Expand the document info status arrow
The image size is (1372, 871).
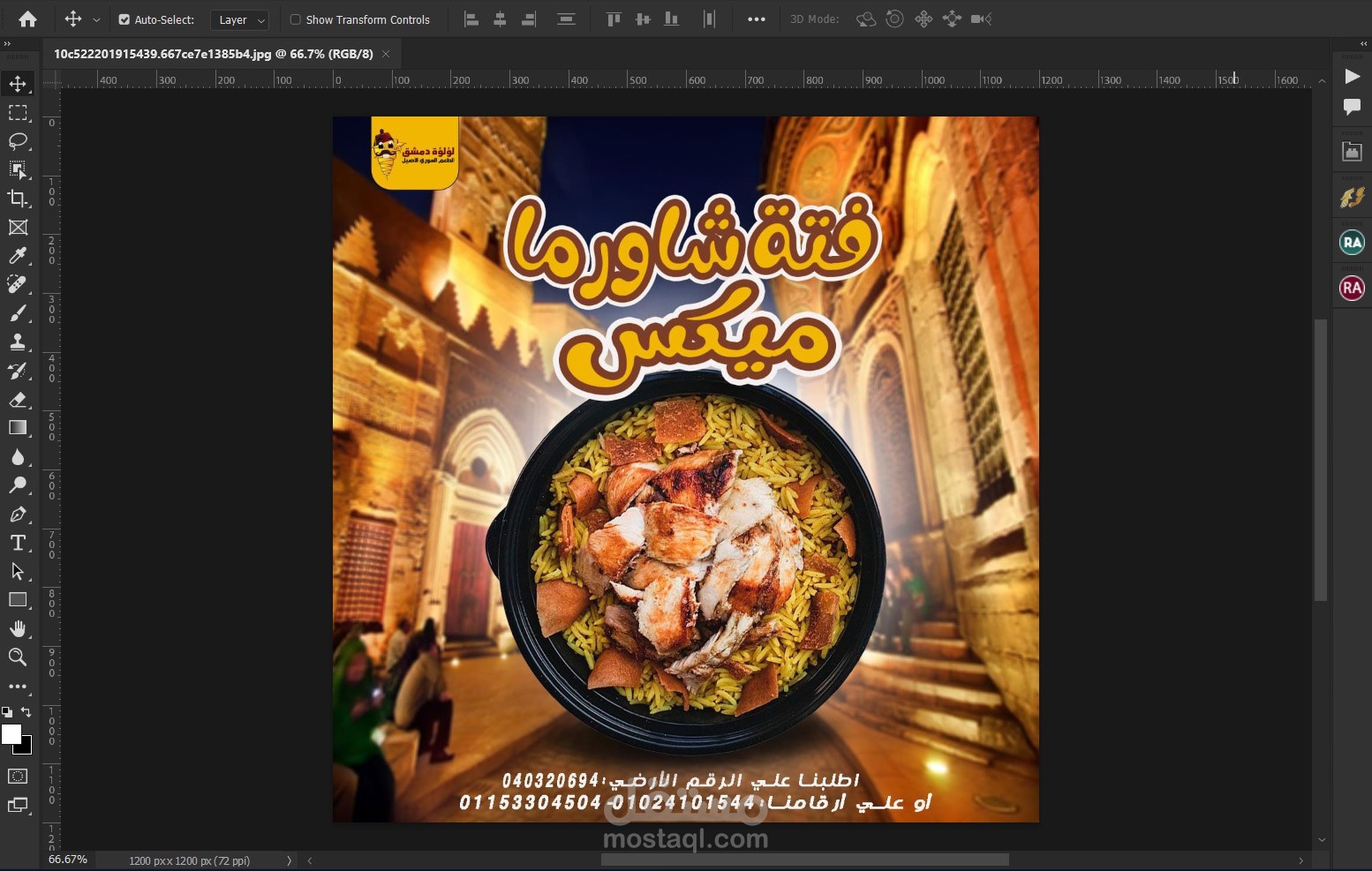289,860
